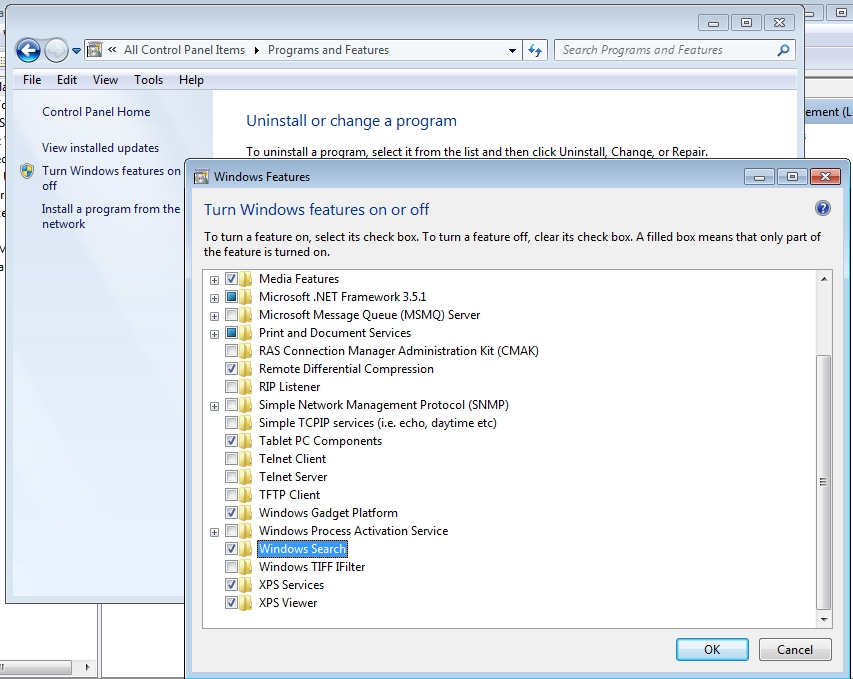Expand Print and Document Services node
853x679 pixels.
click(x=214, y=334)
